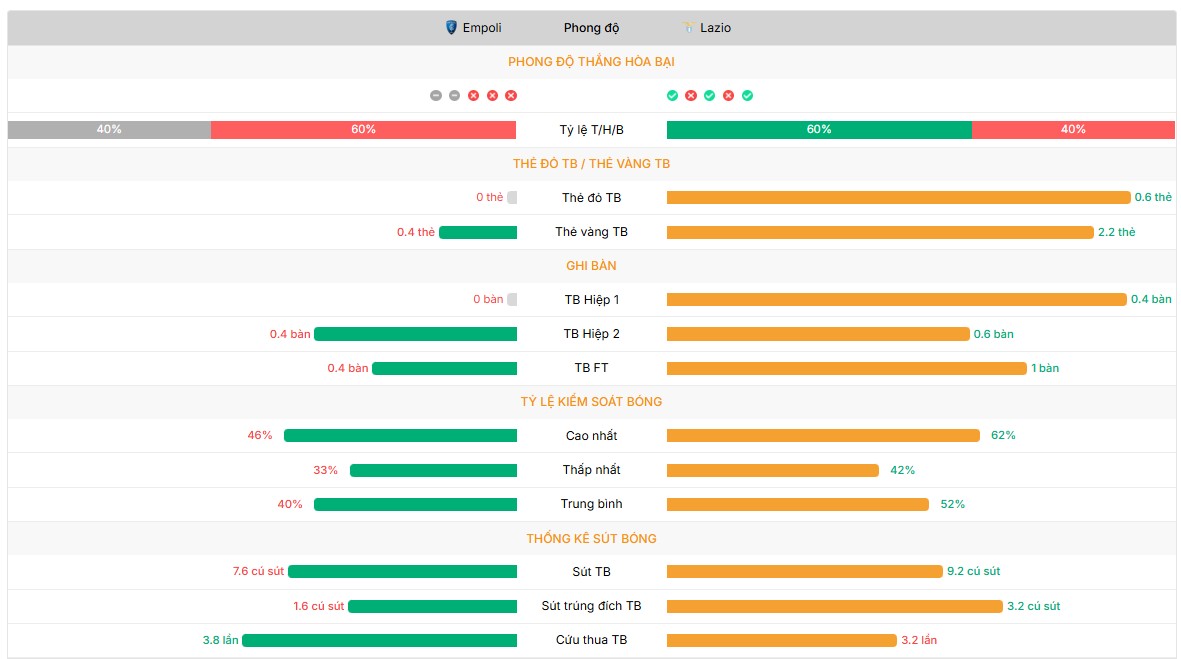
Task: Click Empoli's red 60% loss bar
Action: click(363, 130)
